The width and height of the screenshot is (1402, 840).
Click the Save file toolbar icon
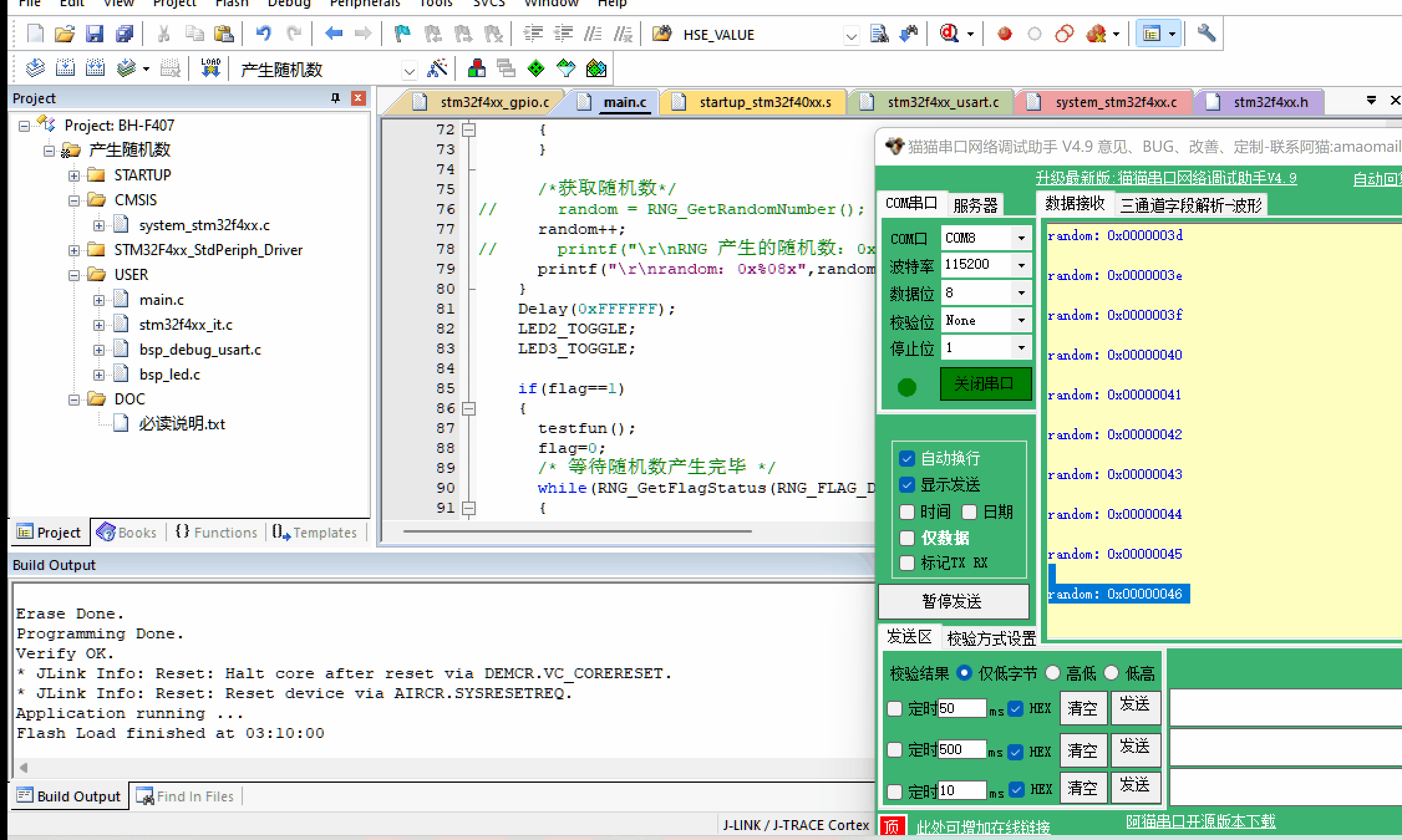(94, 34)
